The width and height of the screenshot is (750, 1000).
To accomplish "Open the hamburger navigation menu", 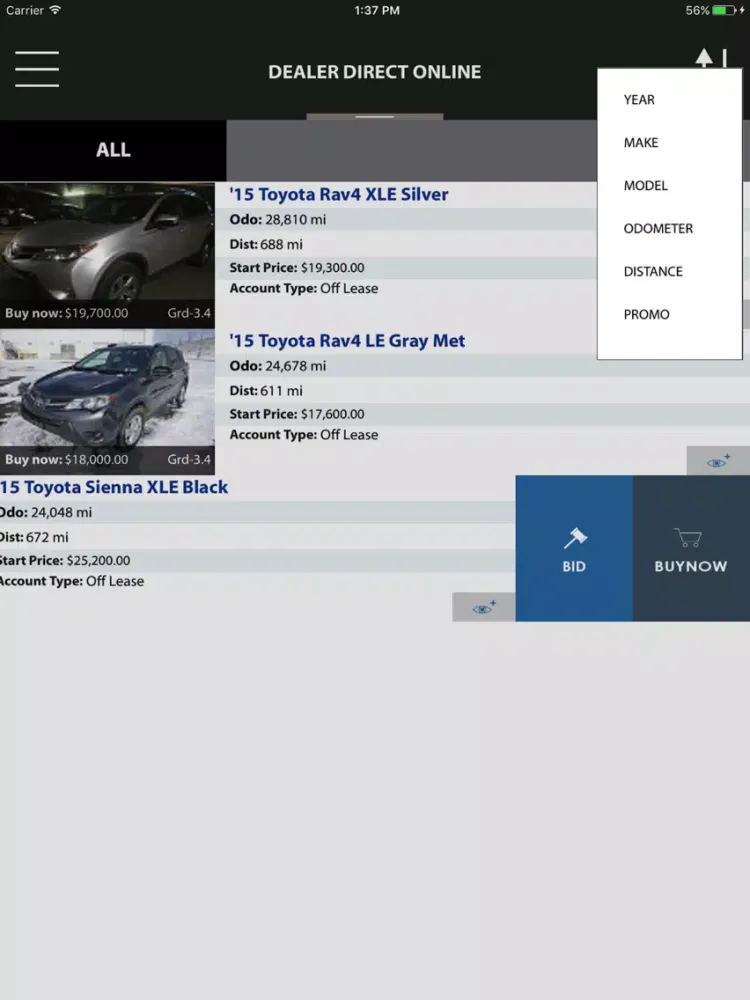I will click(x=37, y=69).
